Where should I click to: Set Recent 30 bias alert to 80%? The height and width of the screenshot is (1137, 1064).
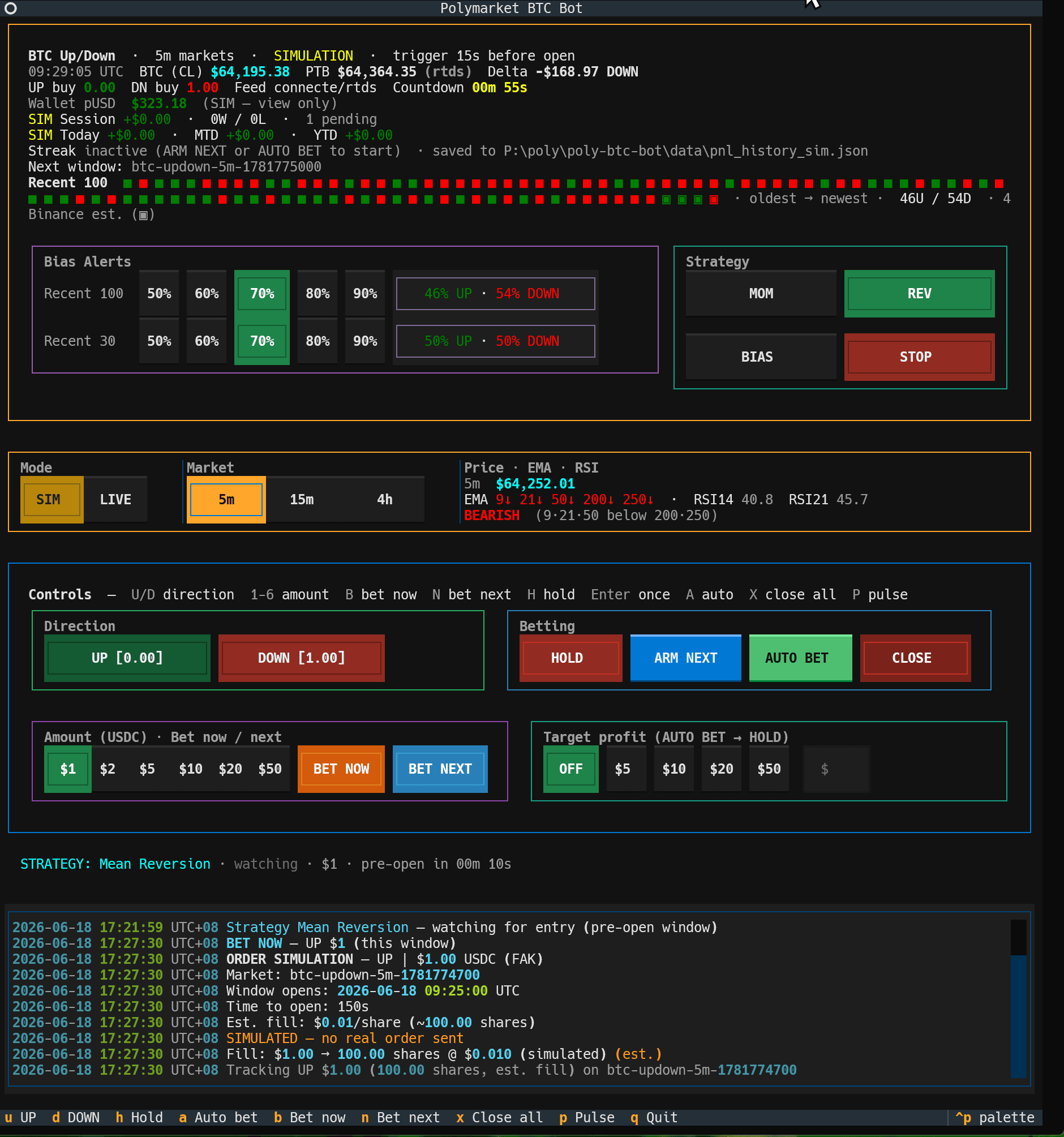[x=318, y=341]
